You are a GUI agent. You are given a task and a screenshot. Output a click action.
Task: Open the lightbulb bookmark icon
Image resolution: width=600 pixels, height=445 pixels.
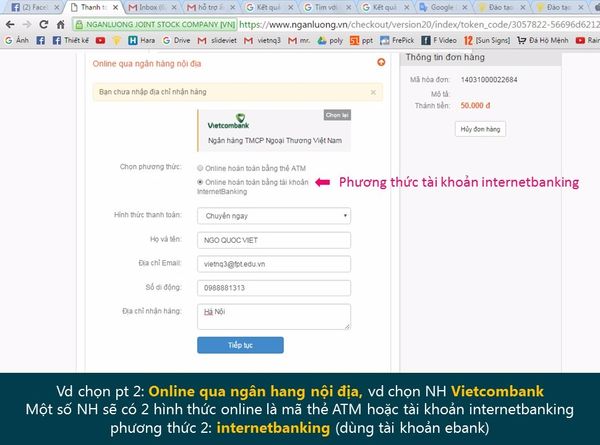pyautogui.click(x=117, y=40)
